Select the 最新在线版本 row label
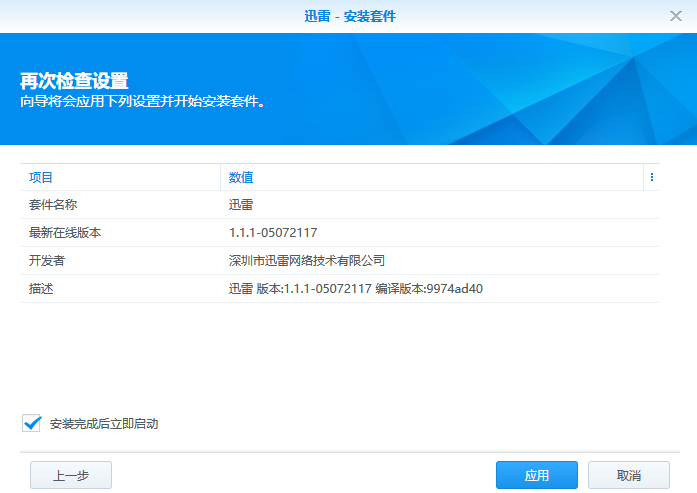Image resolution: width=697 pixels, height=493 pixels. pos(66,233)
